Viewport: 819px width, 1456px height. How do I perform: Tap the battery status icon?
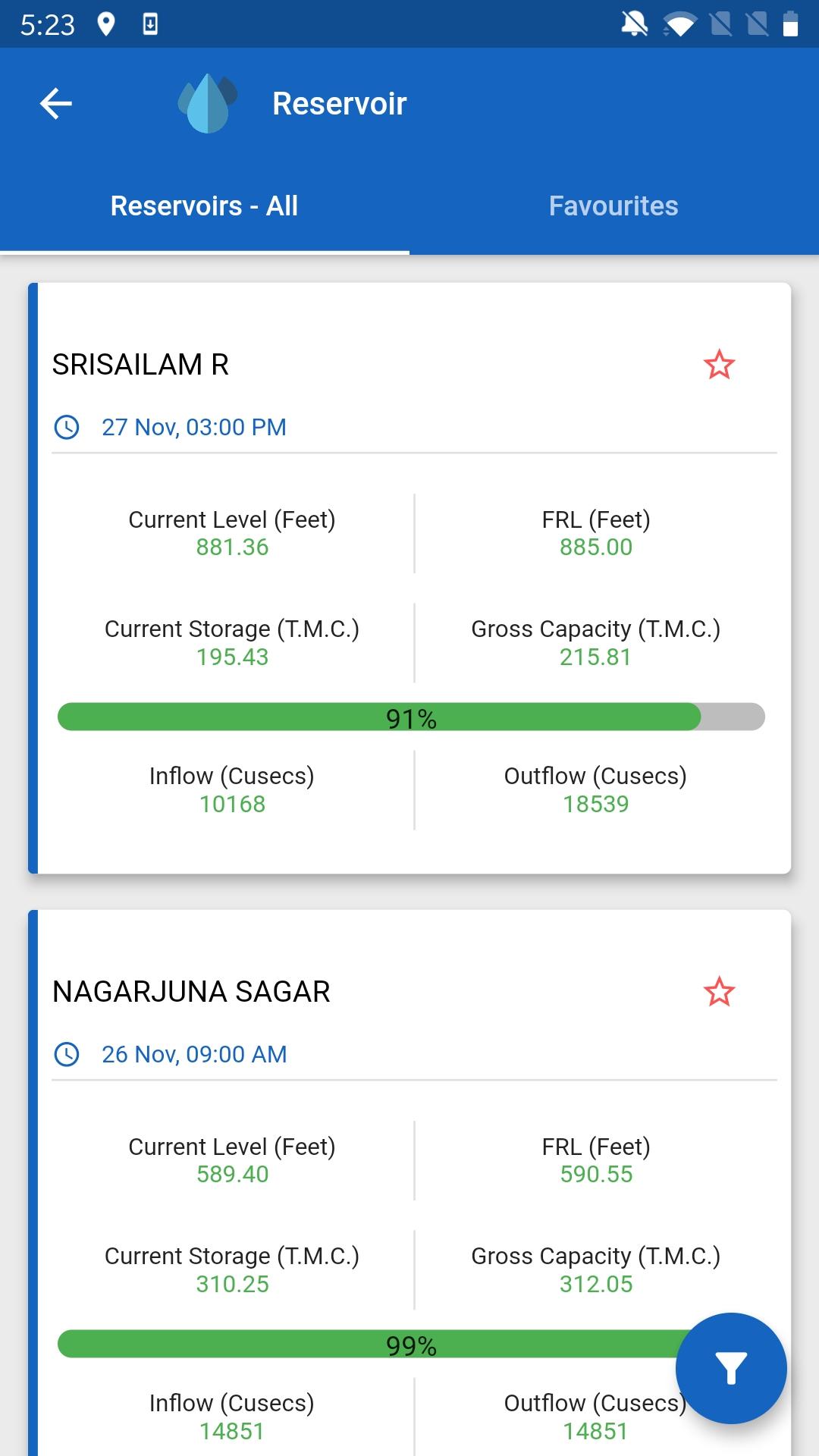pyautogui.click(x=790, y=24)
